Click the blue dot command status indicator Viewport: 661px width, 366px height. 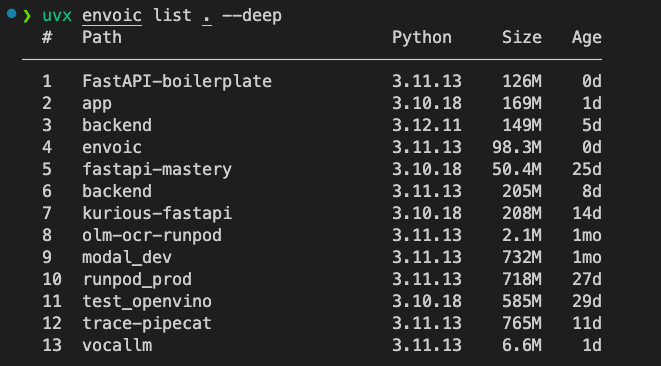pos(11,14)
